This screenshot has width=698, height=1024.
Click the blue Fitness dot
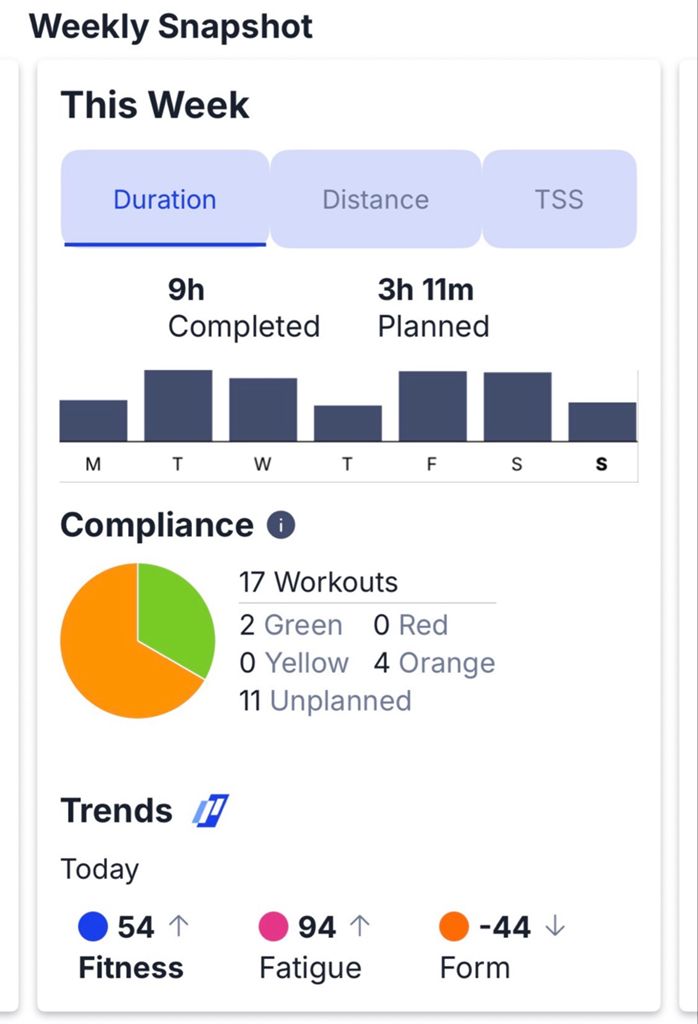pyautogui.click(x=93, y=927)
